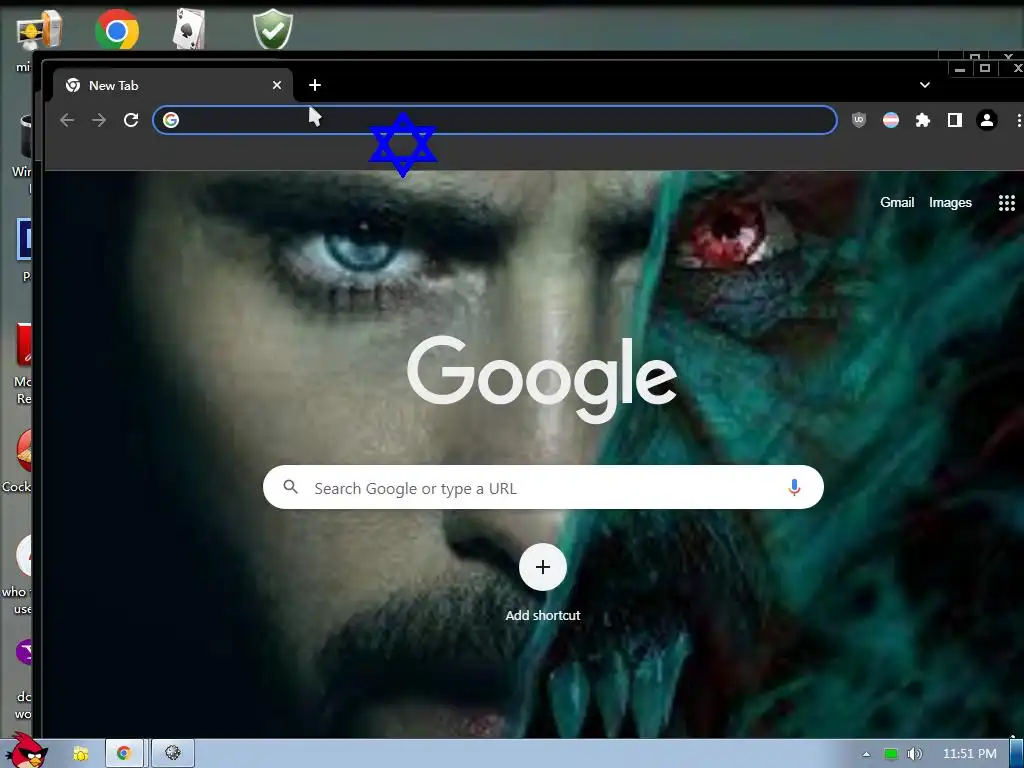Click the 11:51 PM taskbar clock
Viewport: 1024px width, 768px height.
pyautogui.click(x=970, y=754)
